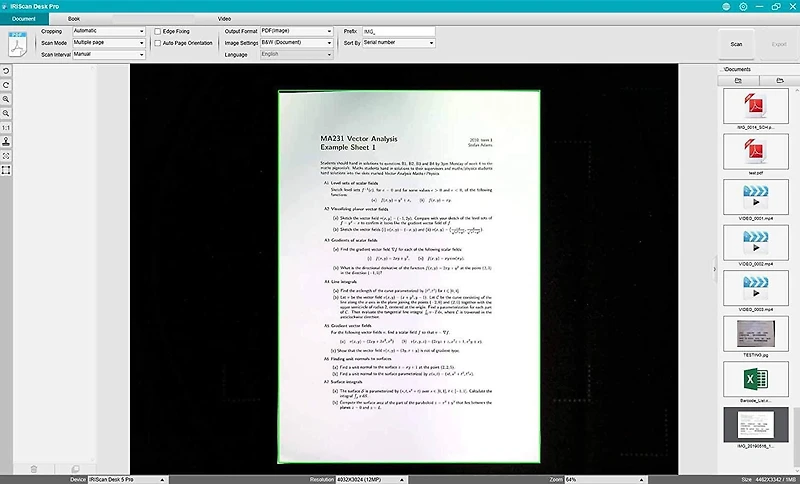Image resolution: width=800 pixels, height=484 pixels.
Task: Switch to the Book tab
Action: click(75, 19)
